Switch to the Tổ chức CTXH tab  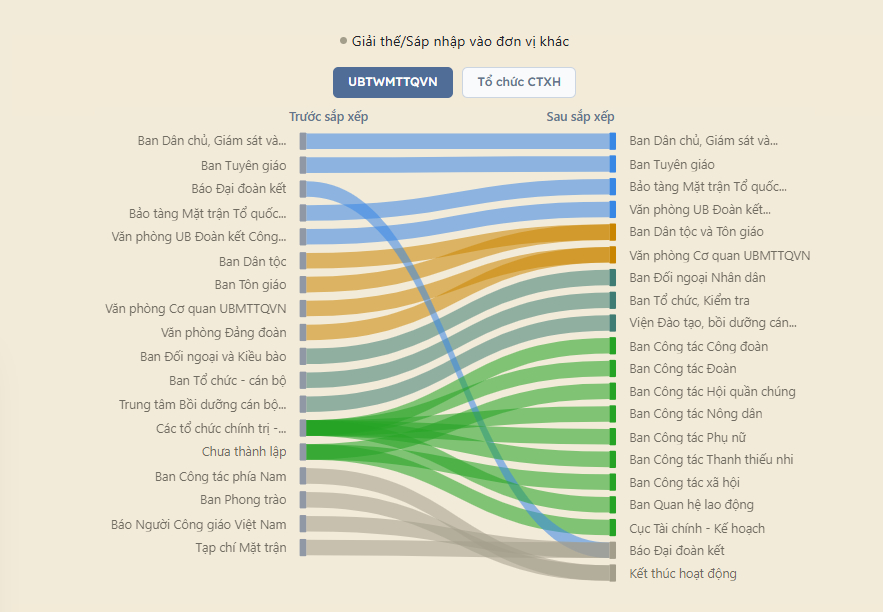pyautogui.click(x=519, y=82)
